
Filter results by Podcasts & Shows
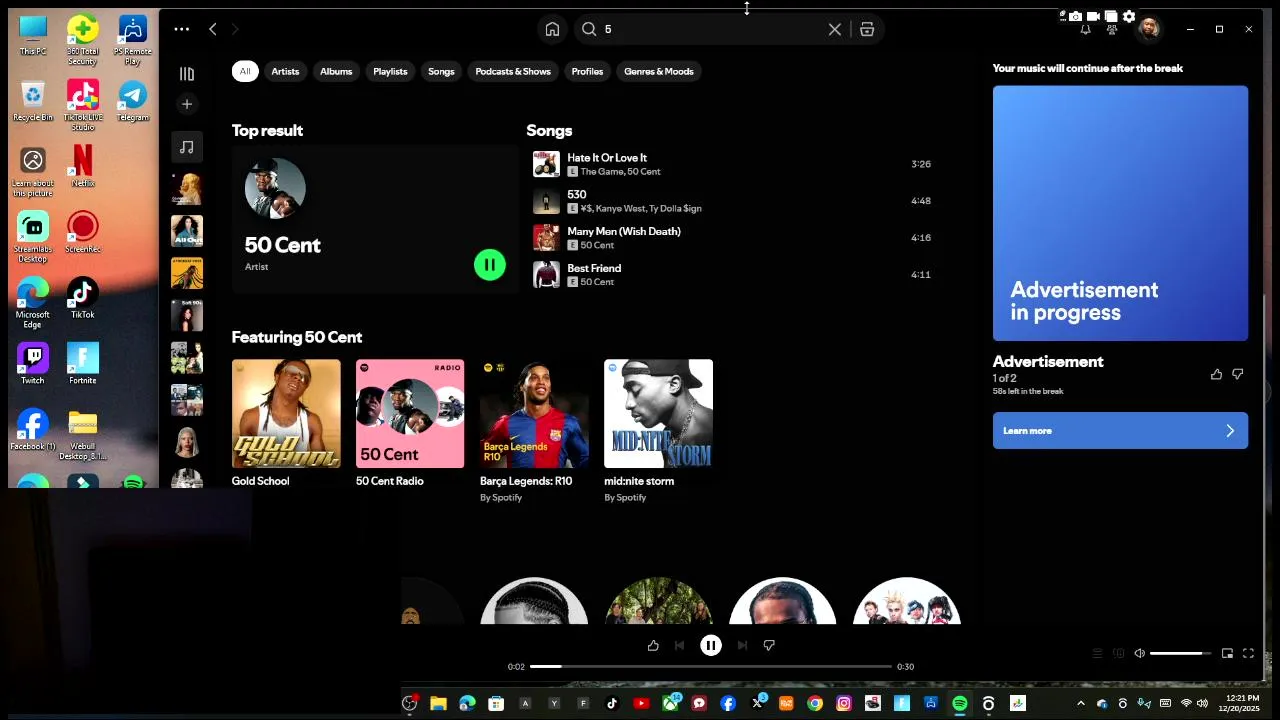pyautogui.click(x=513, y=71)
